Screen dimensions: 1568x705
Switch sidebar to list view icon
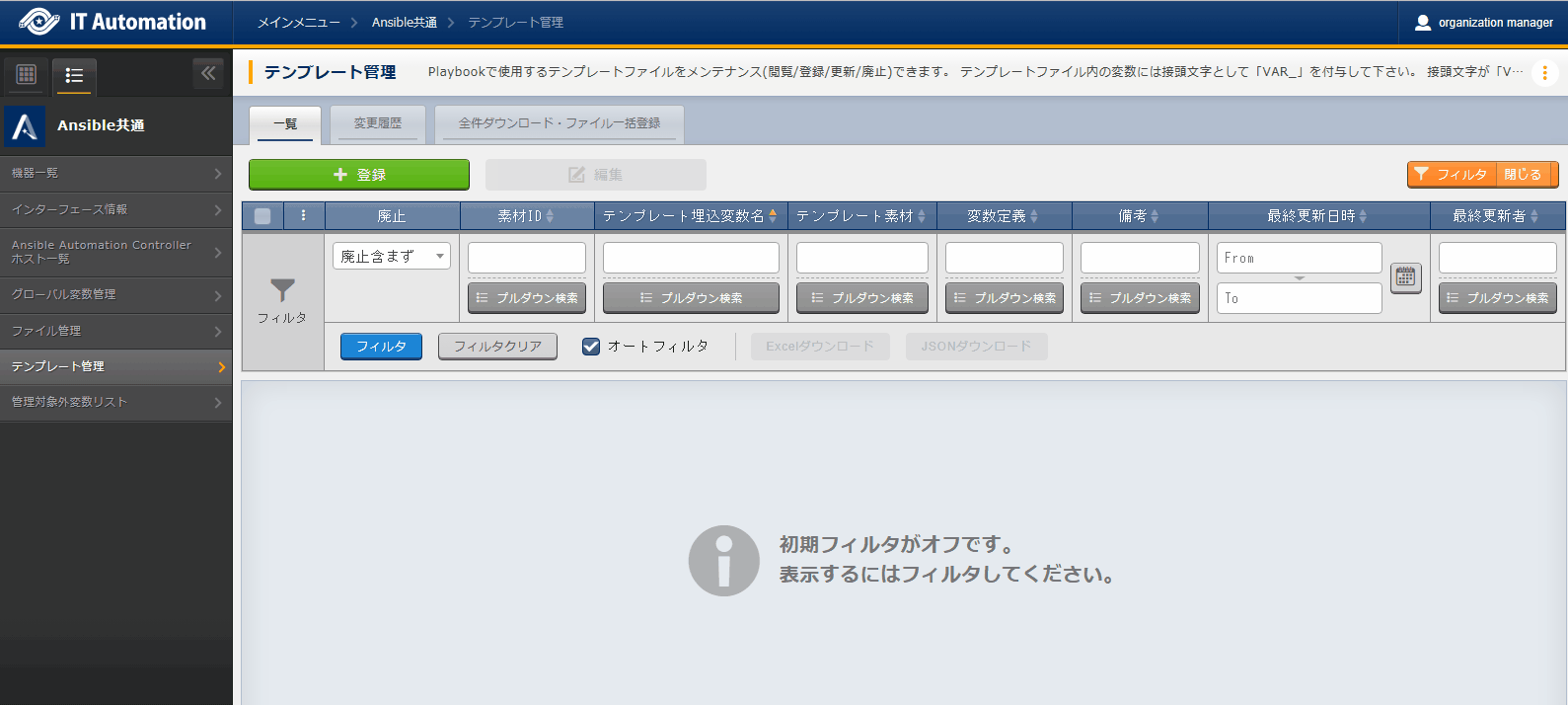click(x=74, y=75)
